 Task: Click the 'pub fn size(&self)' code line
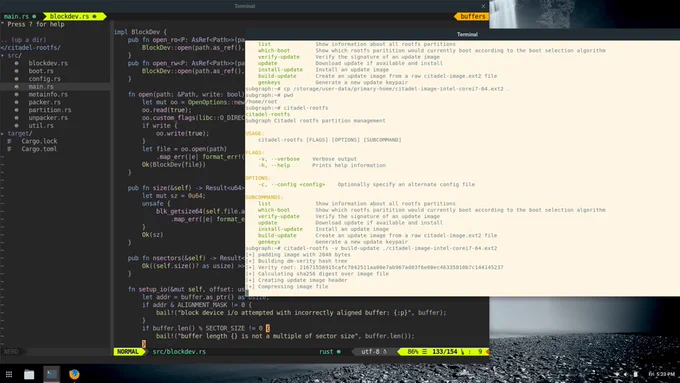186,188
